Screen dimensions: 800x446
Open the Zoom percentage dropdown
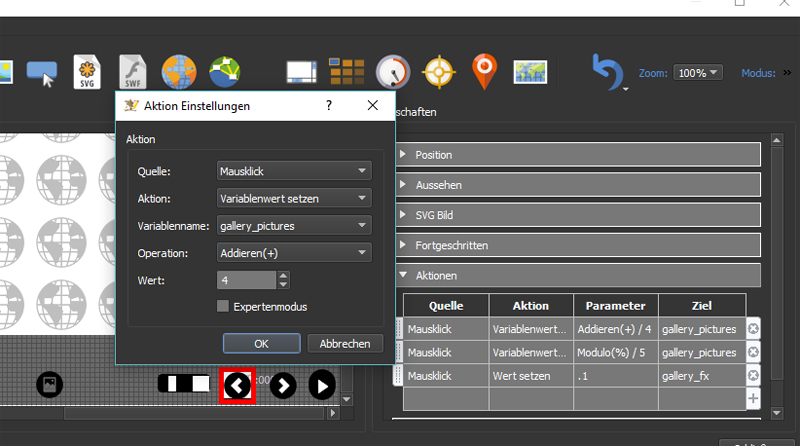point(699,73)
